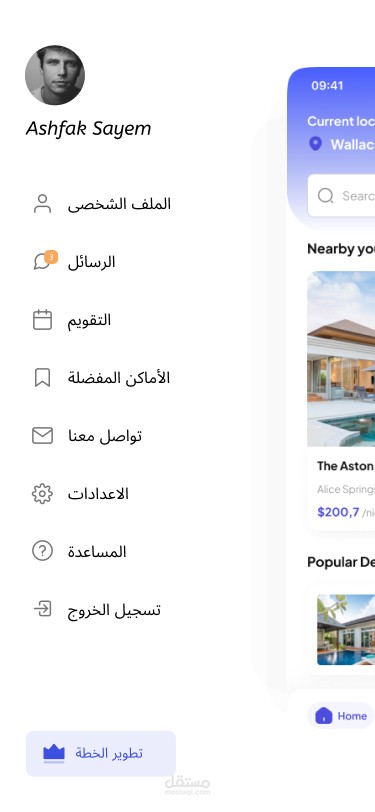The width and height of the screenshot is (375, 812).
Task: Click the envelope icon beside تواصل معنا
Action: (42, 436)
